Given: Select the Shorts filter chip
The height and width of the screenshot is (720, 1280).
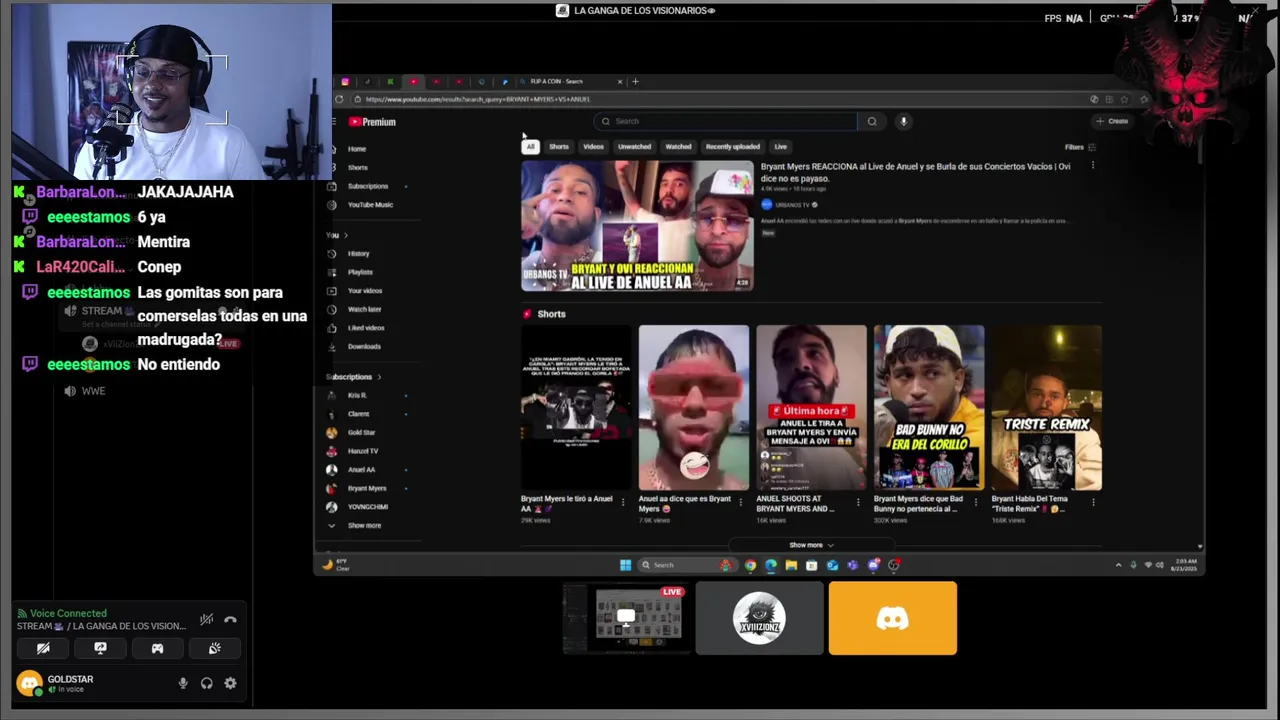Looking at the screenshot, I should tap(559, 147).
